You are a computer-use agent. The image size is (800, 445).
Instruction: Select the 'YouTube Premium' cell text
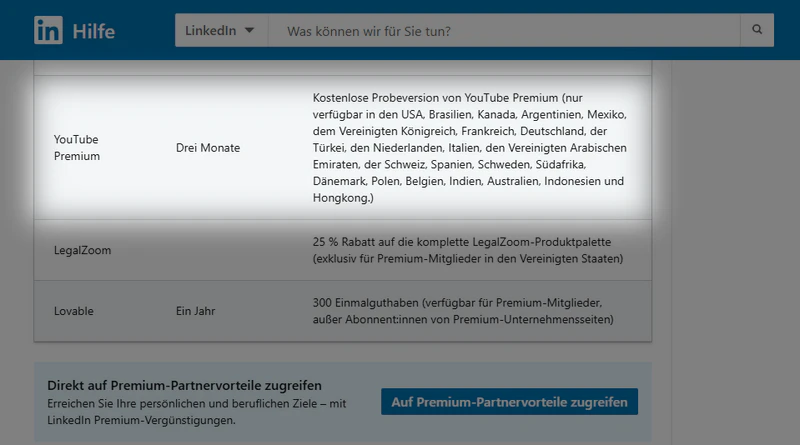(77, 147)
